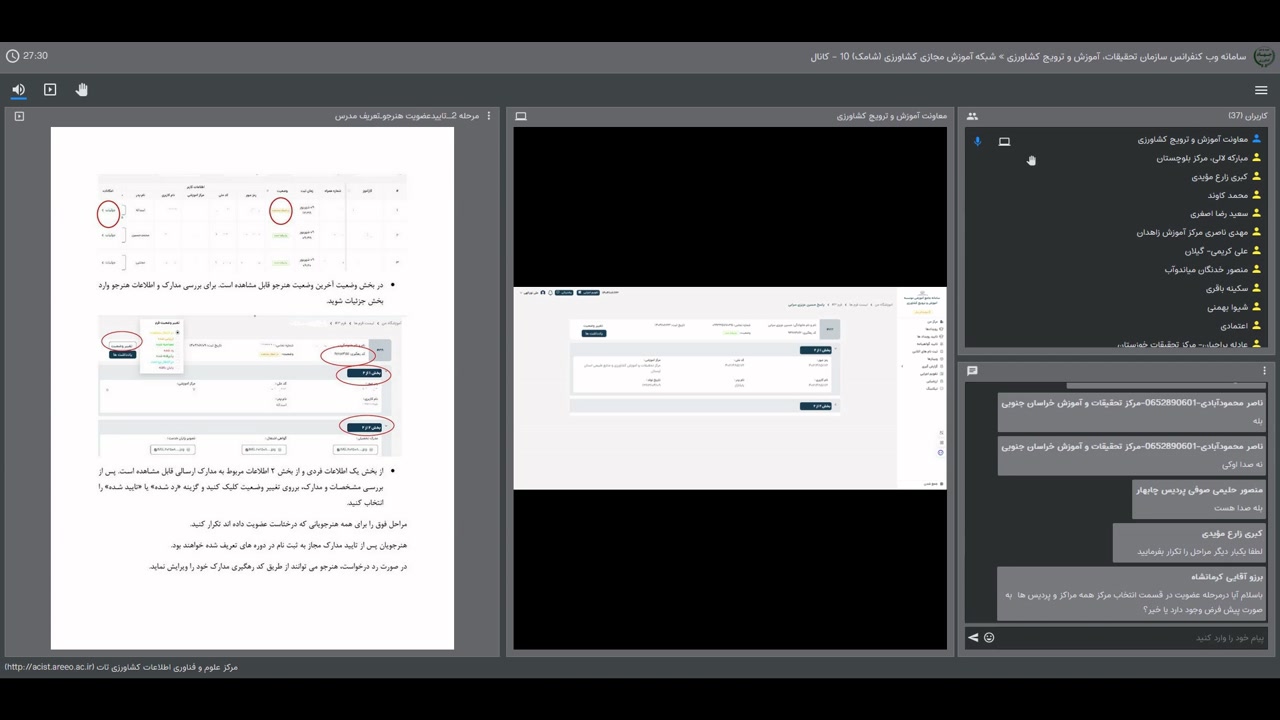Open the emoji picker in chat
The image size is (1280, 720).
pos(989,637)
